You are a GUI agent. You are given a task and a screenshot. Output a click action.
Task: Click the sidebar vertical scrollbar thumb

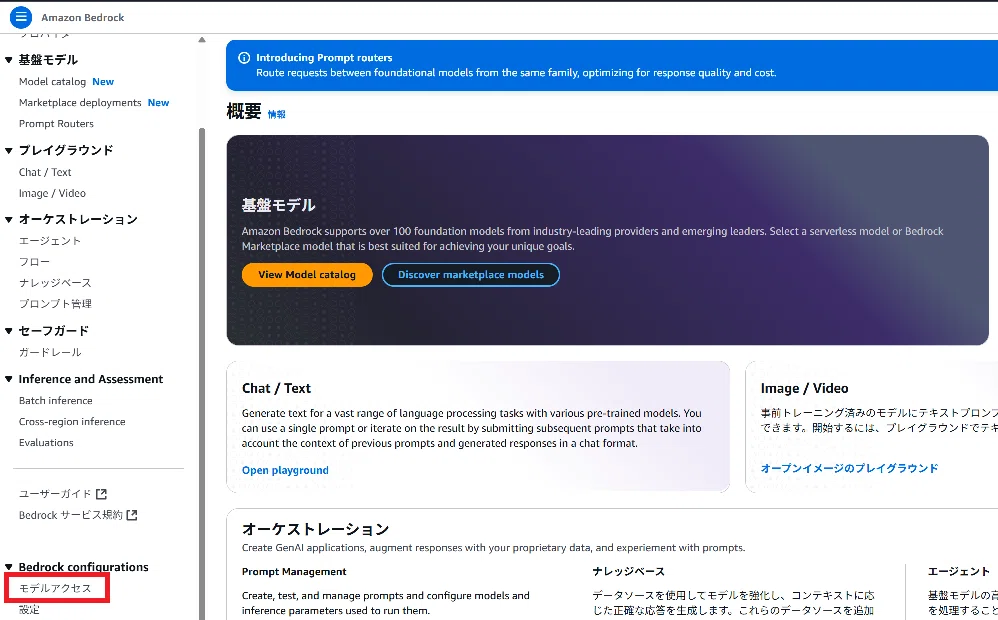click(202, 373)
